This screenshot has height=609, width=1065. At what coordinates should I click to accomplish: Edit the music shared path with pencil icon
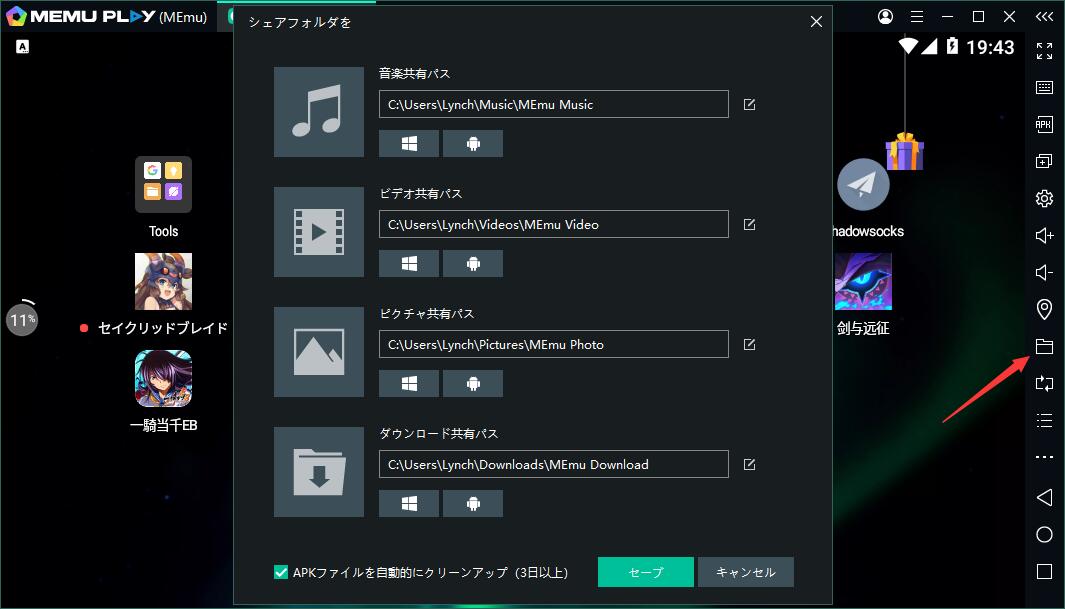[749, 103]
